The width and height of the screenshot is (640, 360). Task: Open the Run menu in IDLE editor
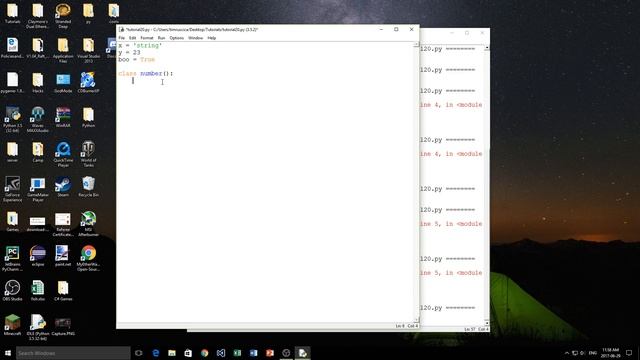162,38
